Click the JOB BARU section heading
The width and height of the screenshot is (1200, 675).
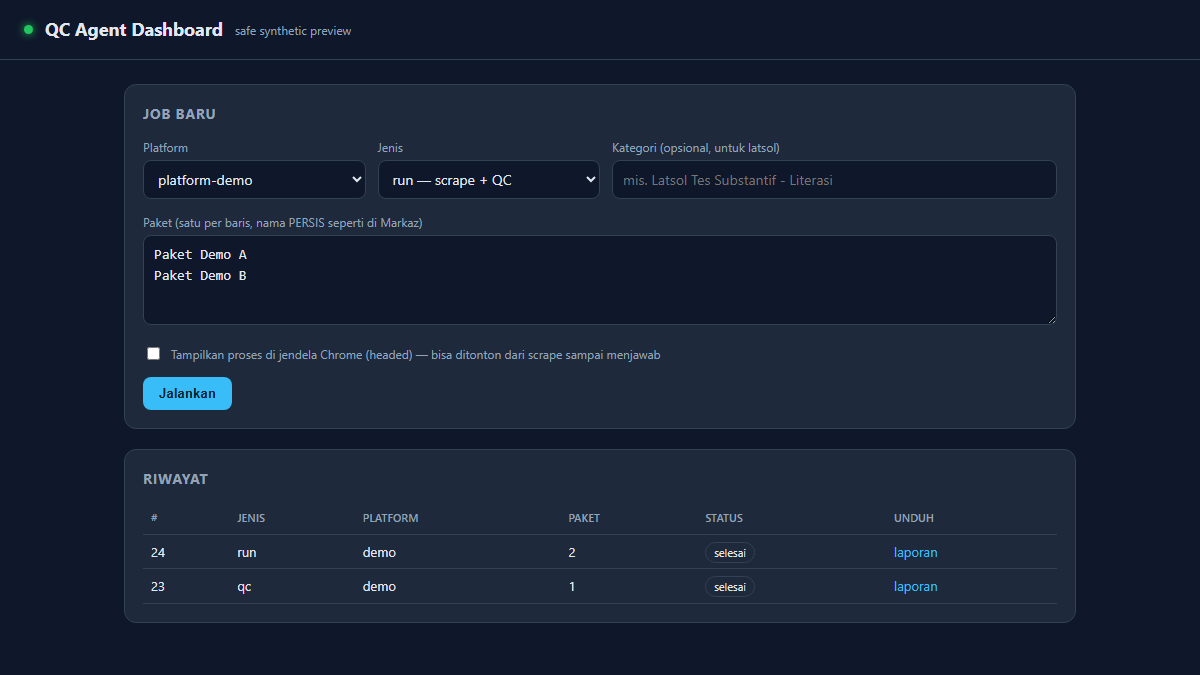tap(179, 114)
